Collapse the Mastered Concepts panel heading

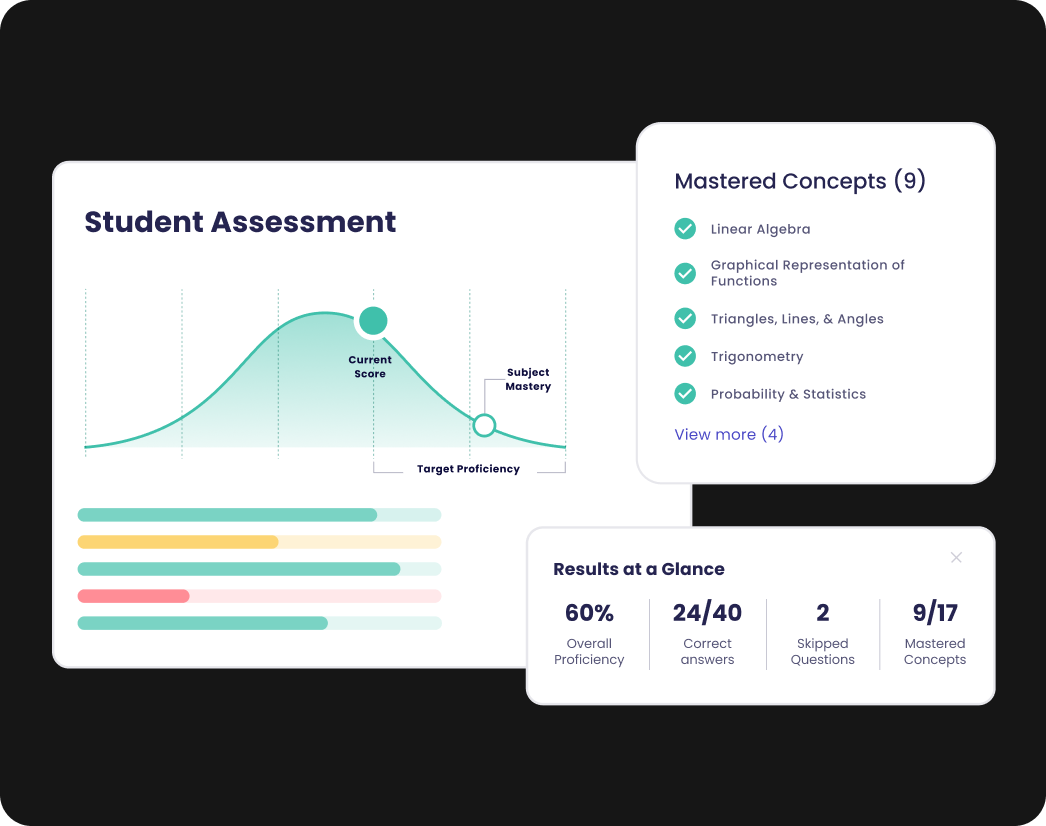pyautogui.click(x=800, y=181)
